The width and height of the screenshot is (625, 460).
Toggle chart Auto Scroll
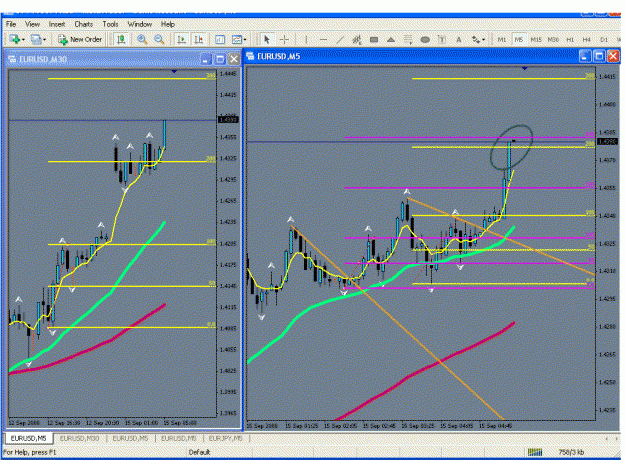tap(181, 39)
